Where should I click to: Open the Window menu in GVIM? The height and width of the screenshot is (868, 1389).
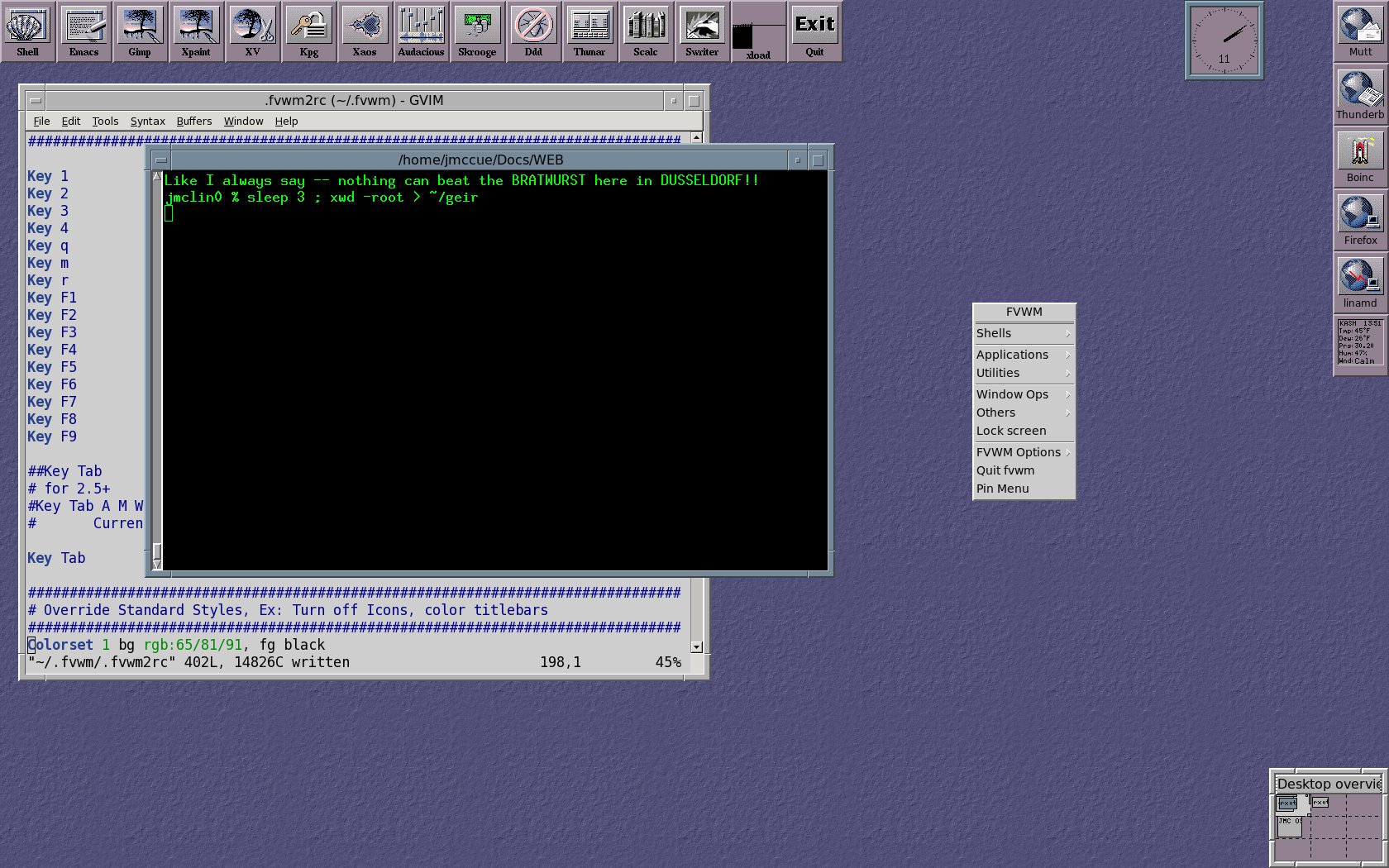(x=244, y=121)
